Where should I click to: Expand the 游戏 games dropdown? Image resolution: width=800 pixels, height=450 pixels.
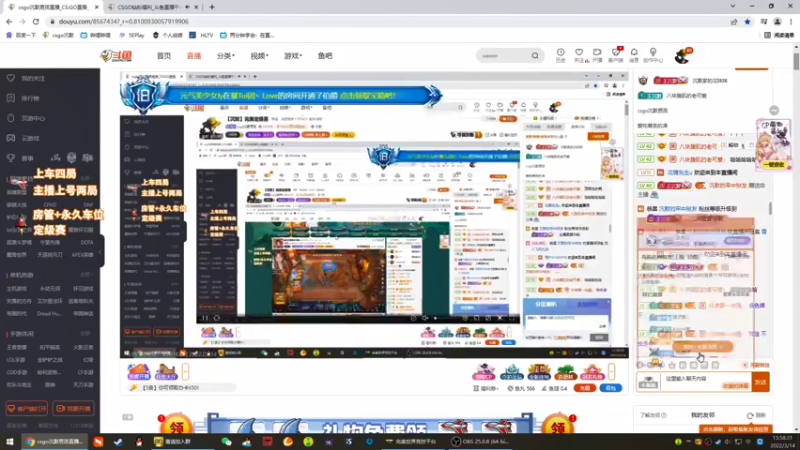pyautogui.click(x=293, y=56)
